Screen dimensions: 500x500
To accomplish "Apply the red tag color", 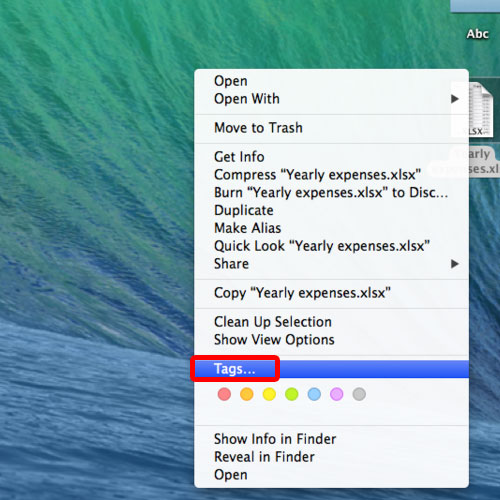I will click(x=224, y=394).
